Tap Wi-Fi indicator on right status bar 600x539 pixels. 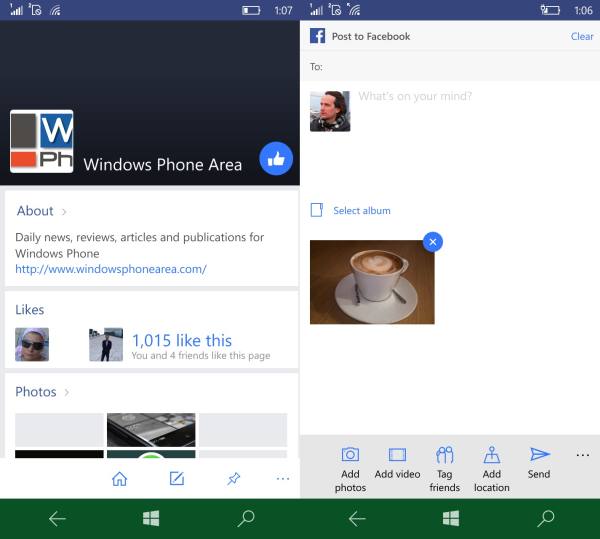click(x=354, y=10)
